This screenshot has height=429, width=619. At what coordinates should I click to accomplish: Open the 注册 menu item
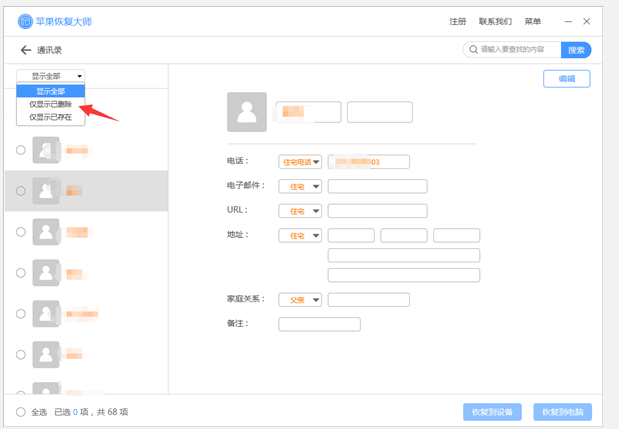458,21
